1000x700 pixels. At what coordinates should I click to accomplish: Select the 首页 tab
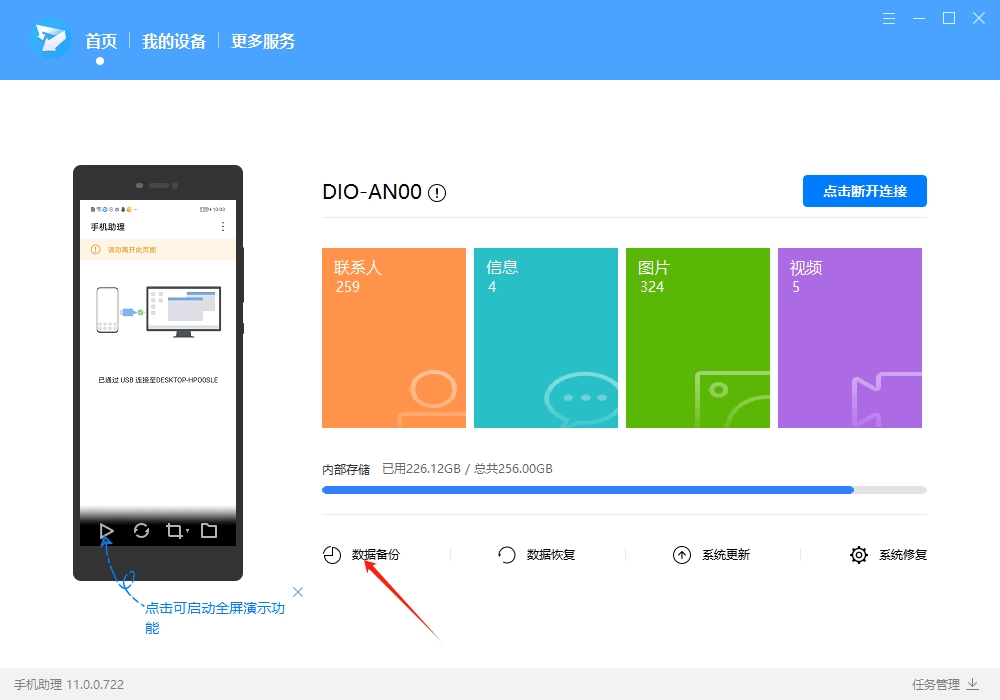(103, 41)
